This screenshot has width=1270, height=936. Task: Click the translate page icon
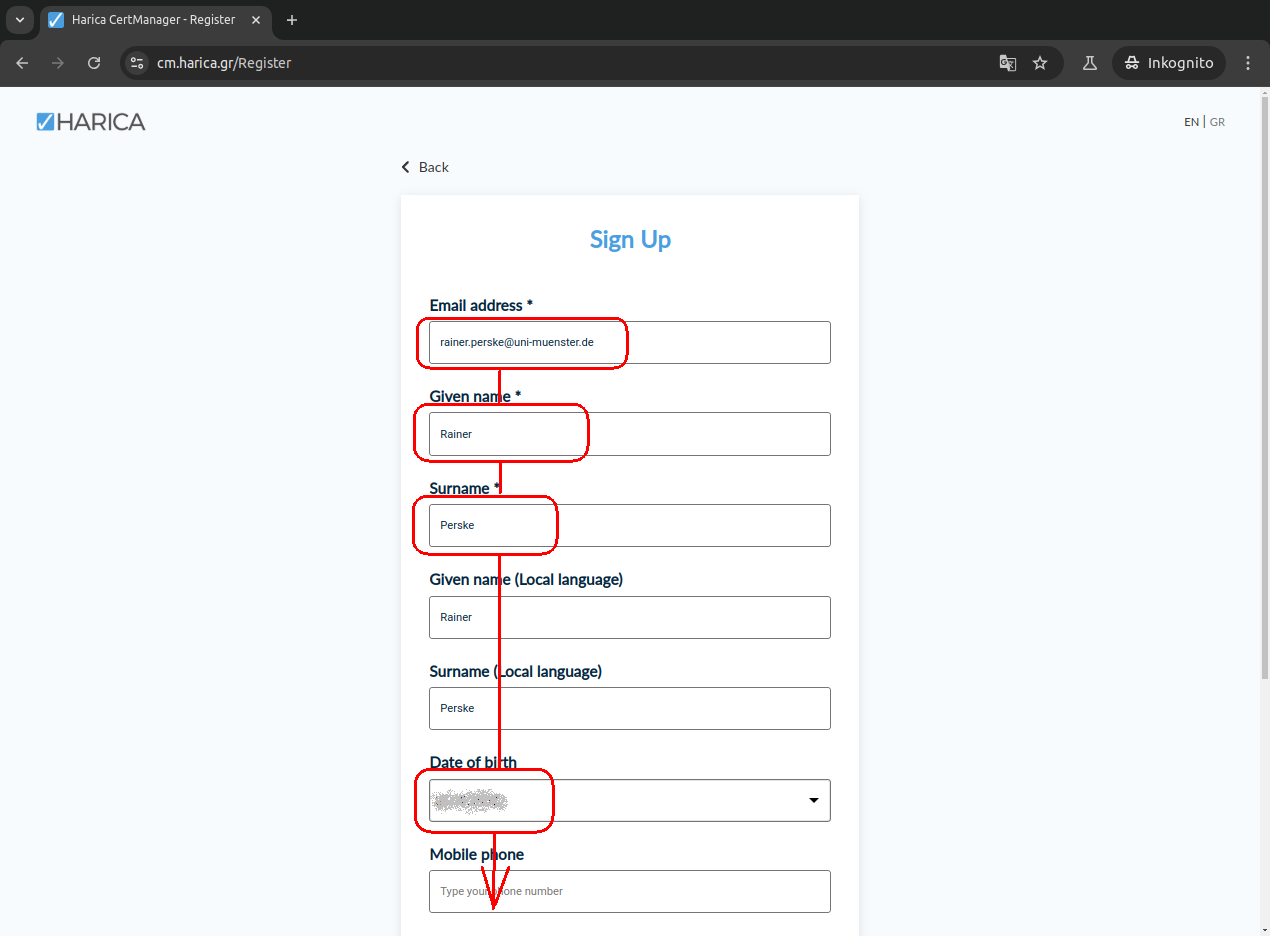(1008, 63)
